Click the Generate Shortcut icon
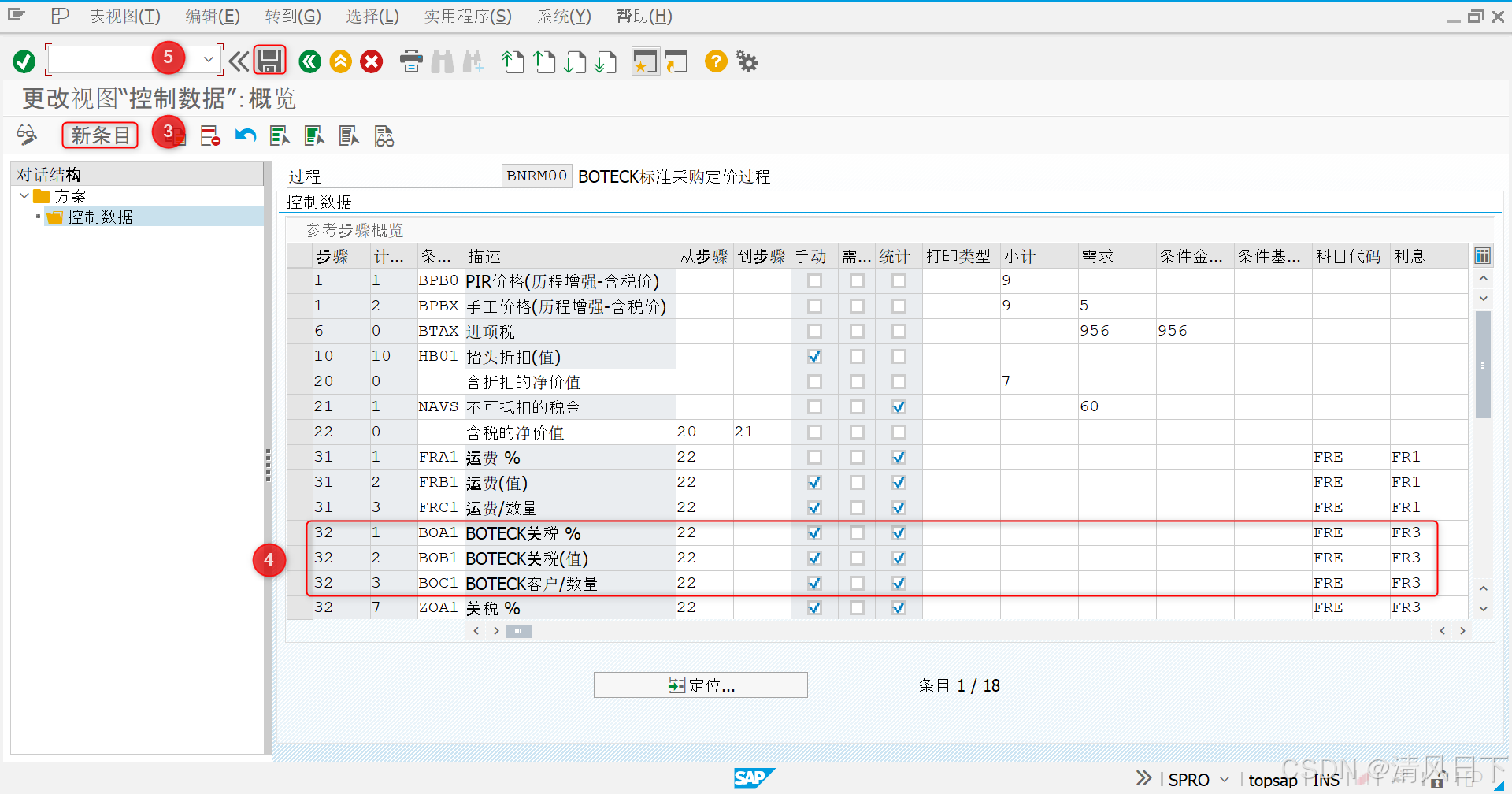Screen dimensions: 1512x794 676,61
